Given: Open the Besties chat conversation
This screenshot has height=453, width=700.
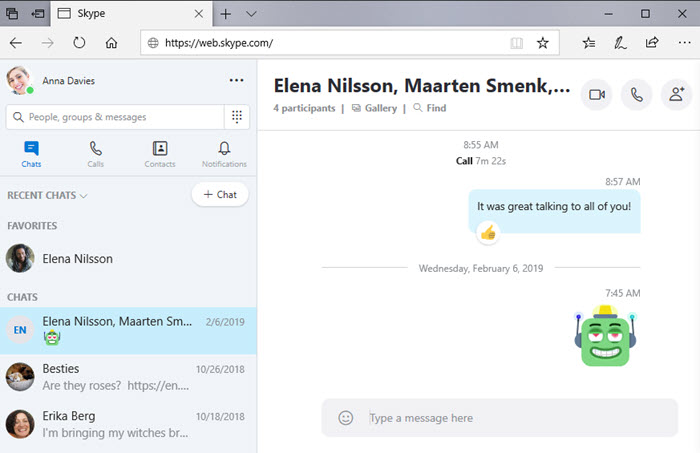Looking at the screenshot, I should pos(128,376).
